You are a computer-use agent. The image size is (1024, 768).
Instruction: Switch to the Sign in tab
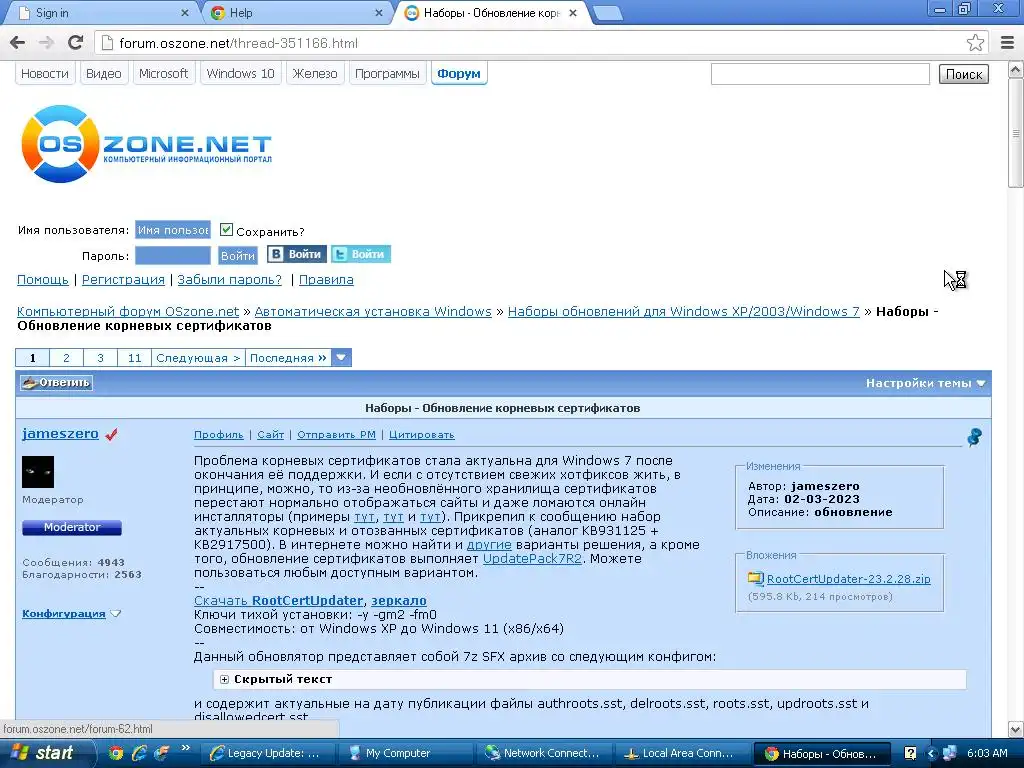tap(98, 13)
